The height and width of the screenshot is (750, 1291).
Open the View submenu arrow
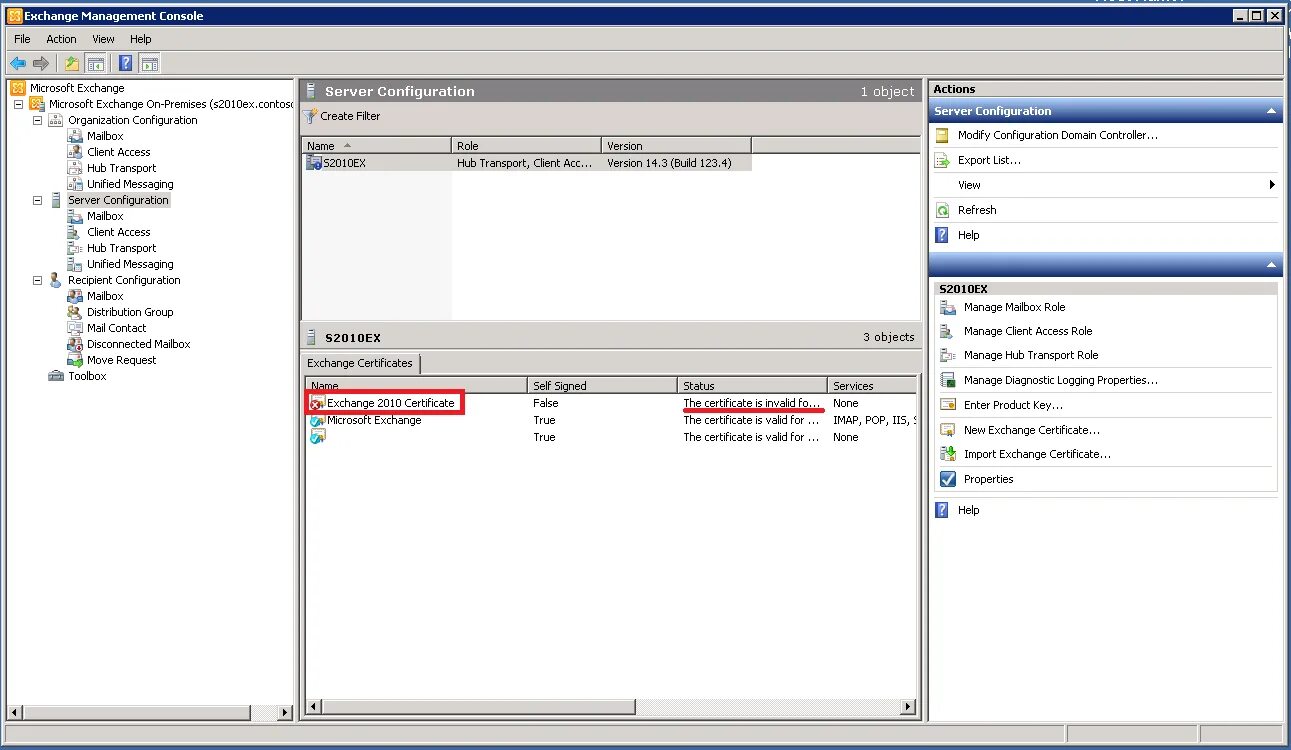point(1272,185)
